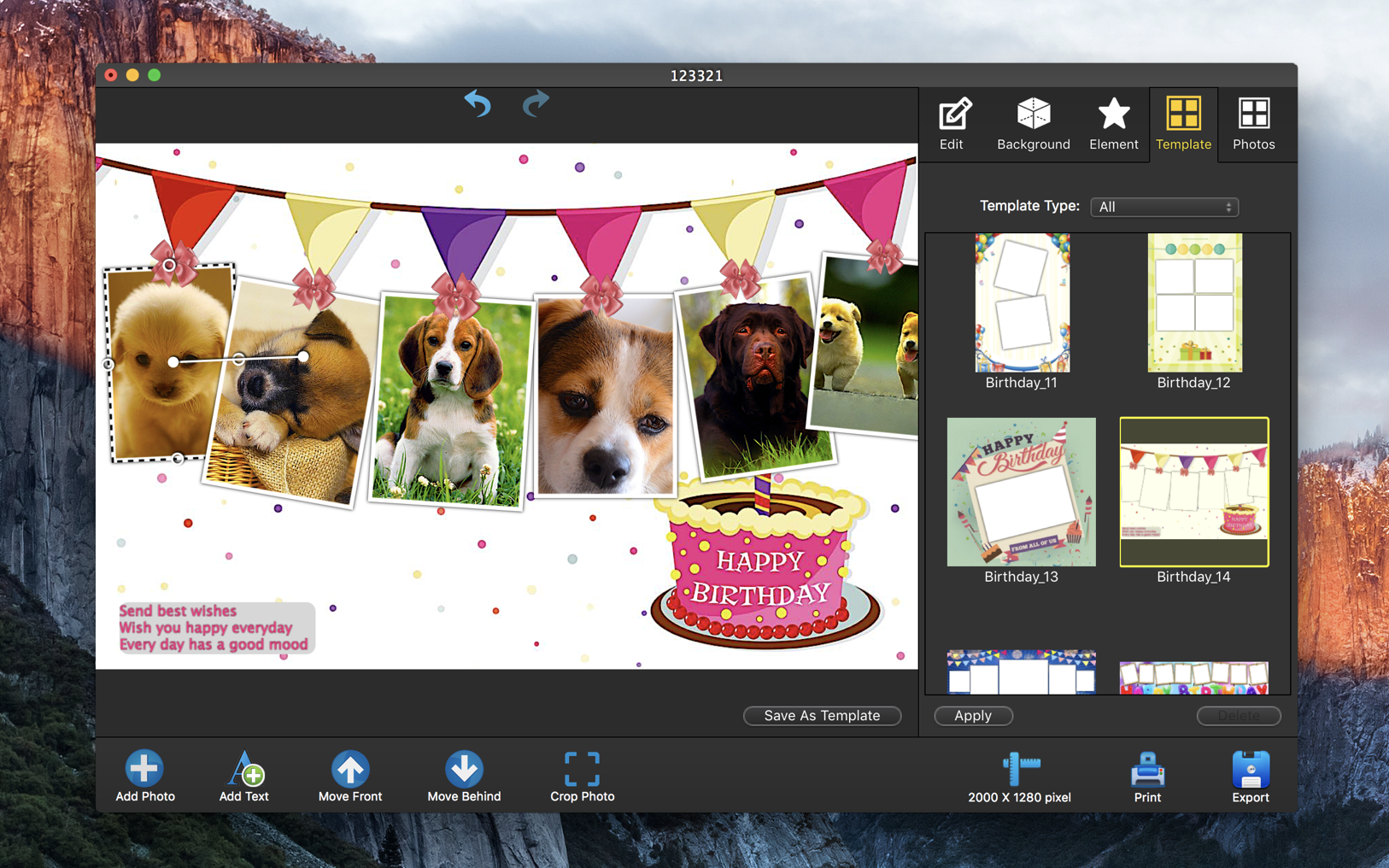
Task: Click the Move Behind arrow icon
Action: coord(464,768)
